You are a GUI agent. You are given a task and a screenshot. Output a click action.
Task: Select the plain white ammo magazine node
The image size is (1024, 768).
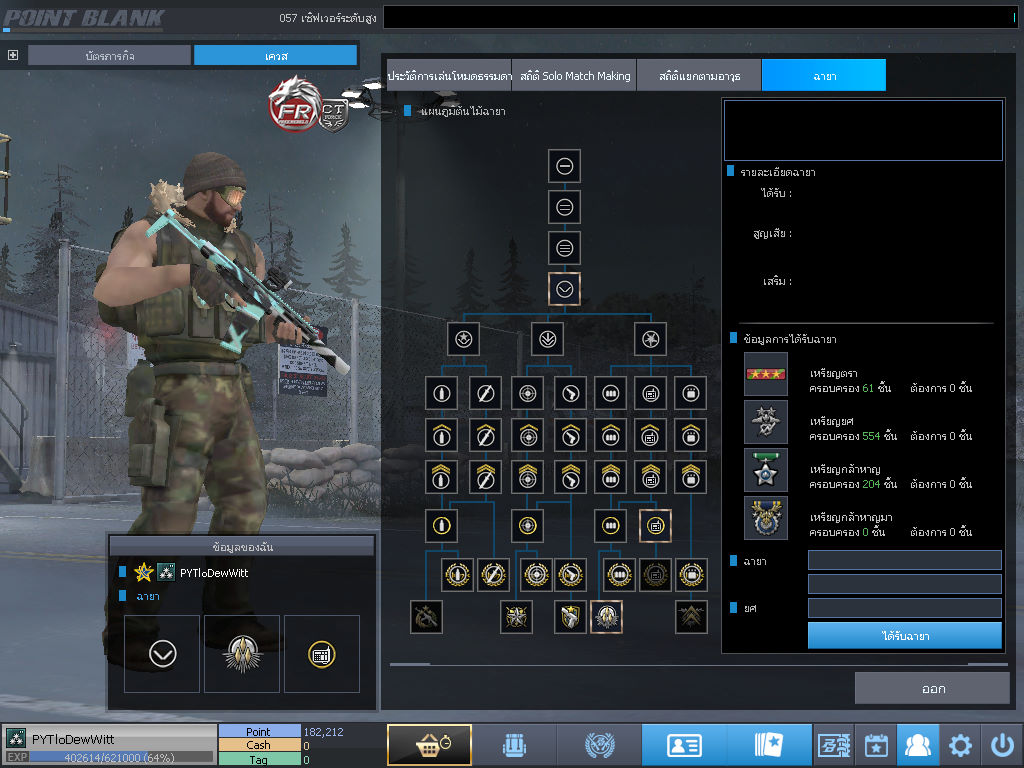[611, 393]
